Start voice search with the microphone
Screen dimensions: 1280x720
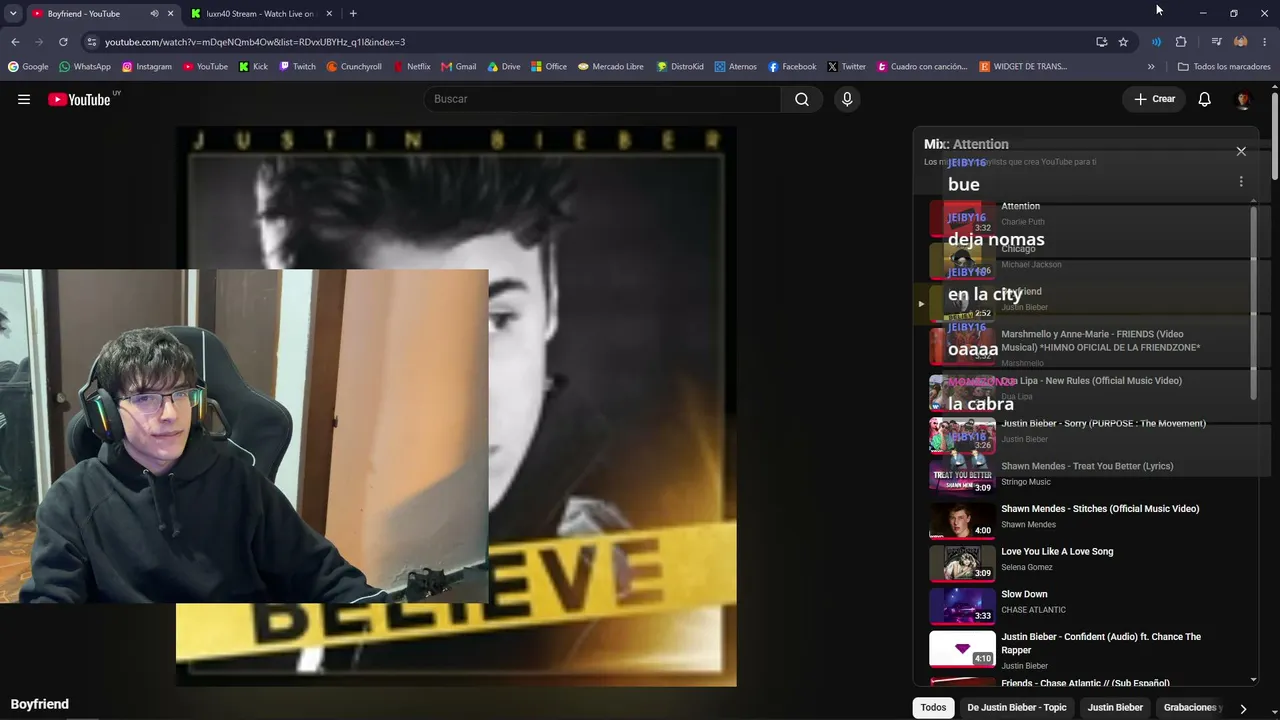point(847,99)
